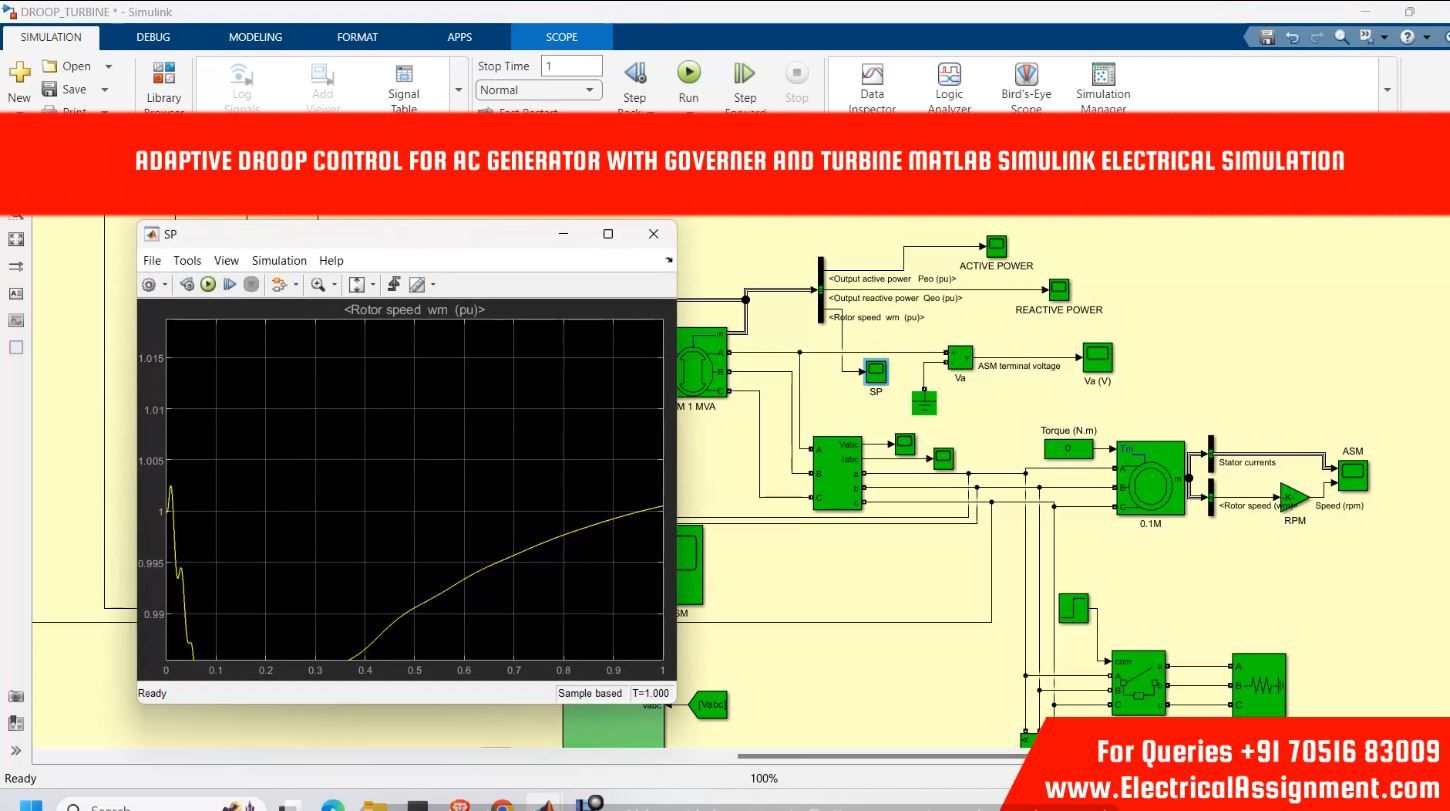Click the Step Forward button in ribbon
Screen dimensions: 1450x811
pos(744,74)
